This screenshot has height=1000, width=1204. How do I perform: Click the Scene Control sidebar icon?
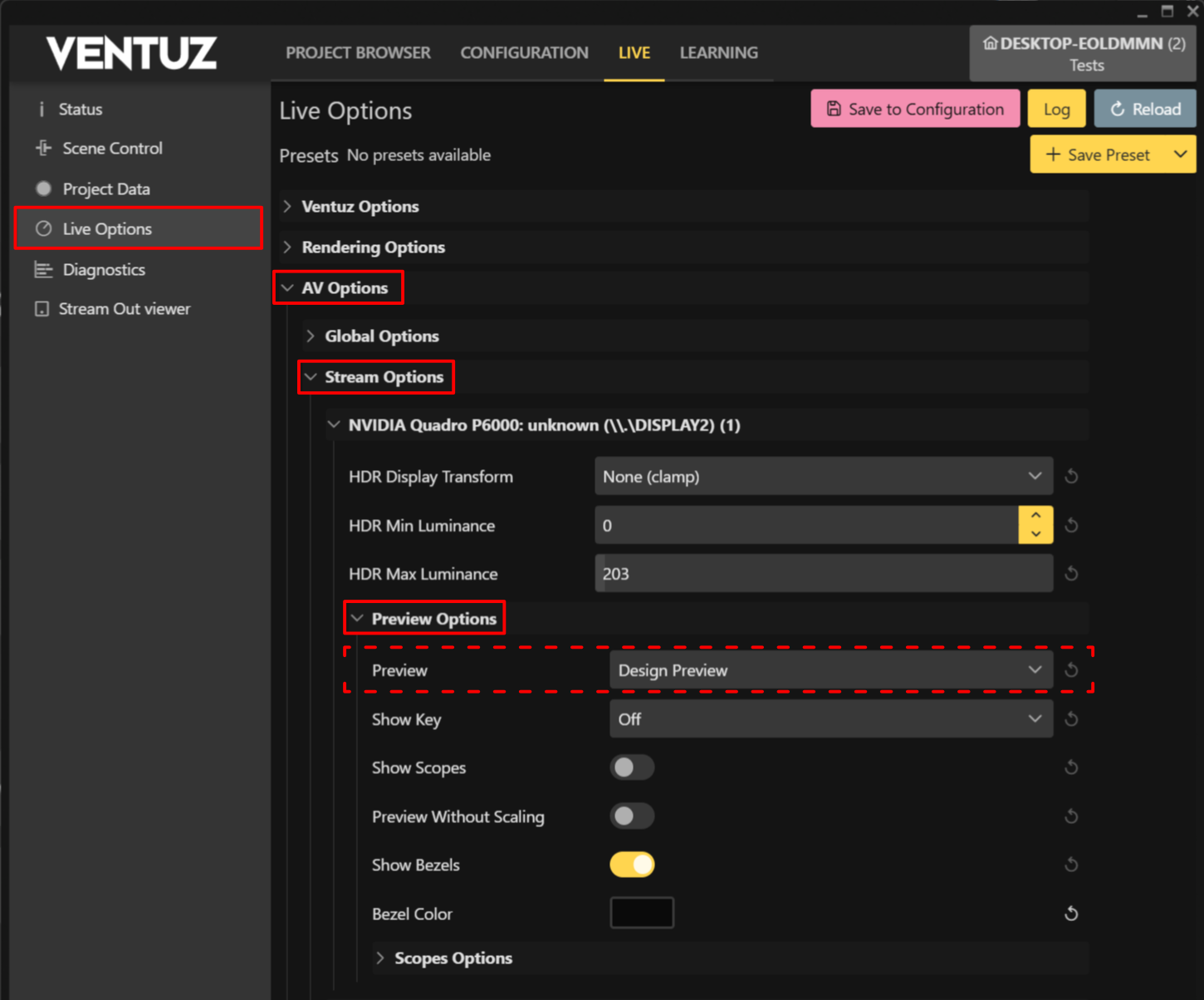[43, 149]
